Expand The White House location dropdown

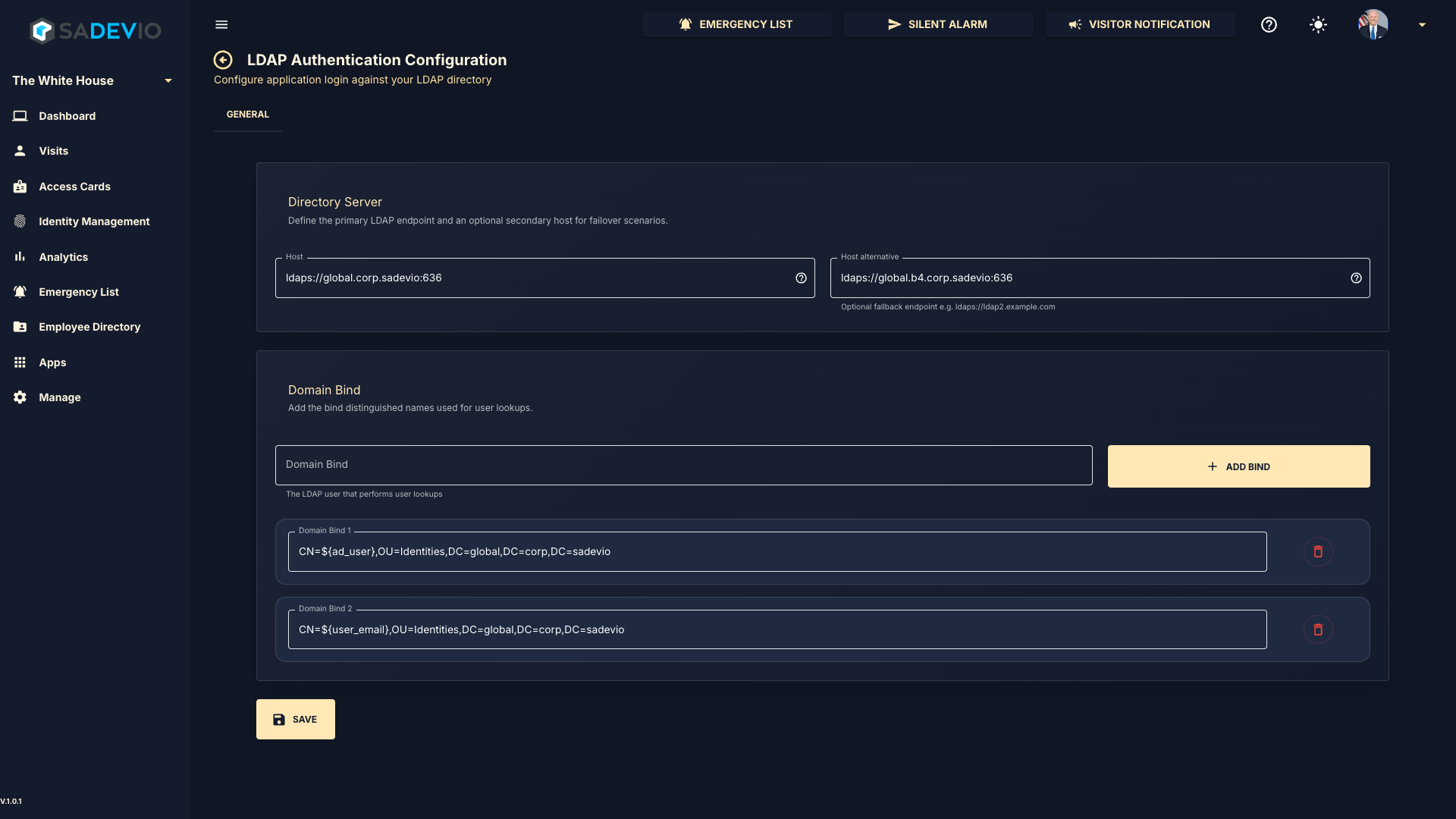(168, 80)
